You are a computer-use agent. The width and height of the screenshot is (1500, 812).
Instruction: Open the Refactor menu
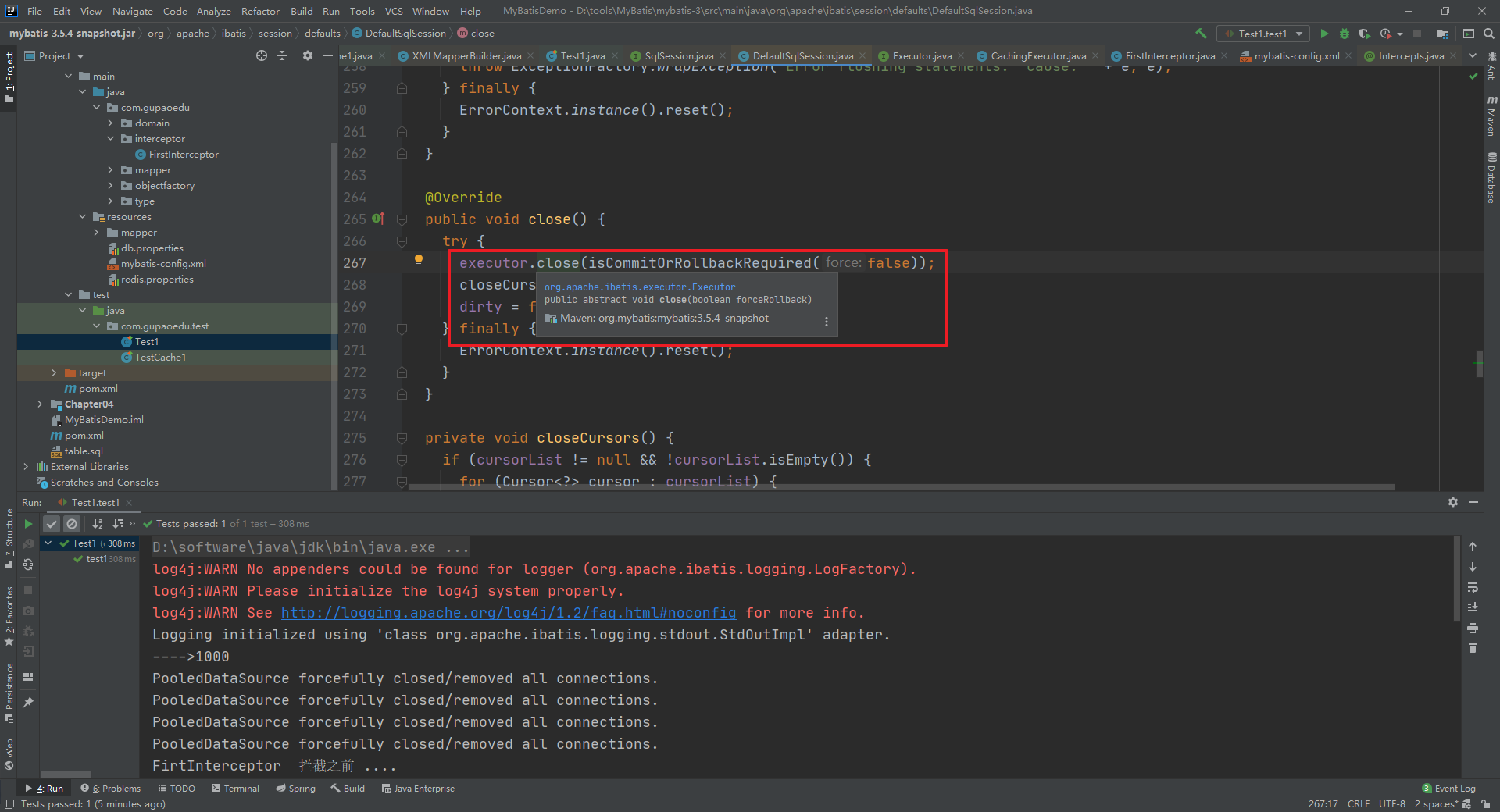[x=260, y=11]
